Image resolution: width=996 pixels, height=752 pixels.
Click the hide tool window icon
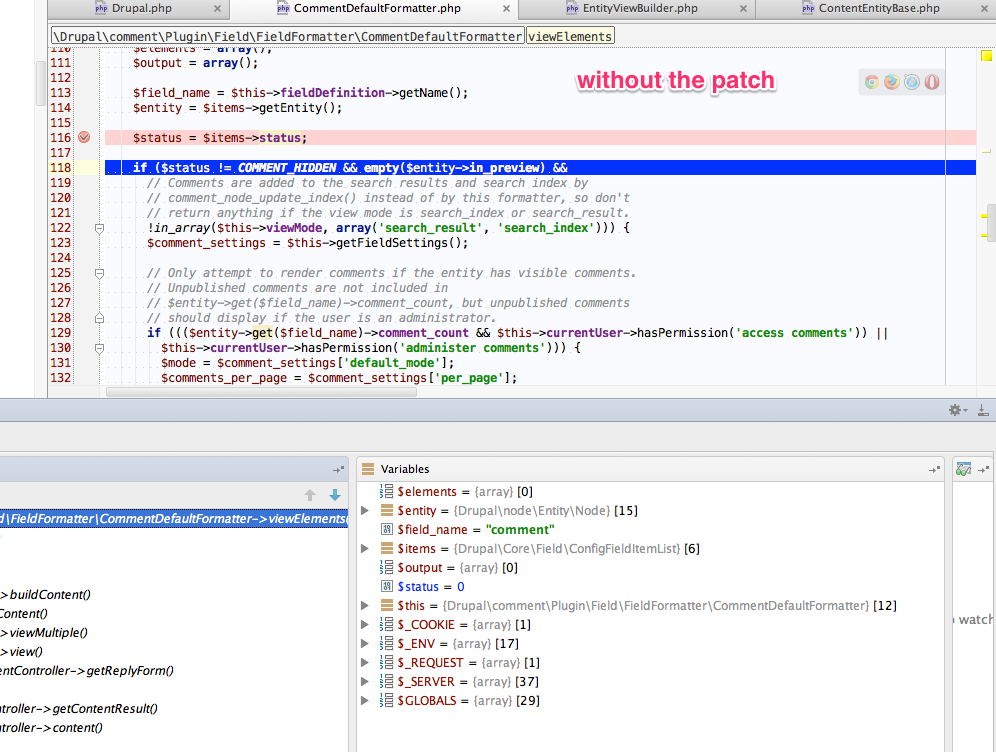coord(983,410)
